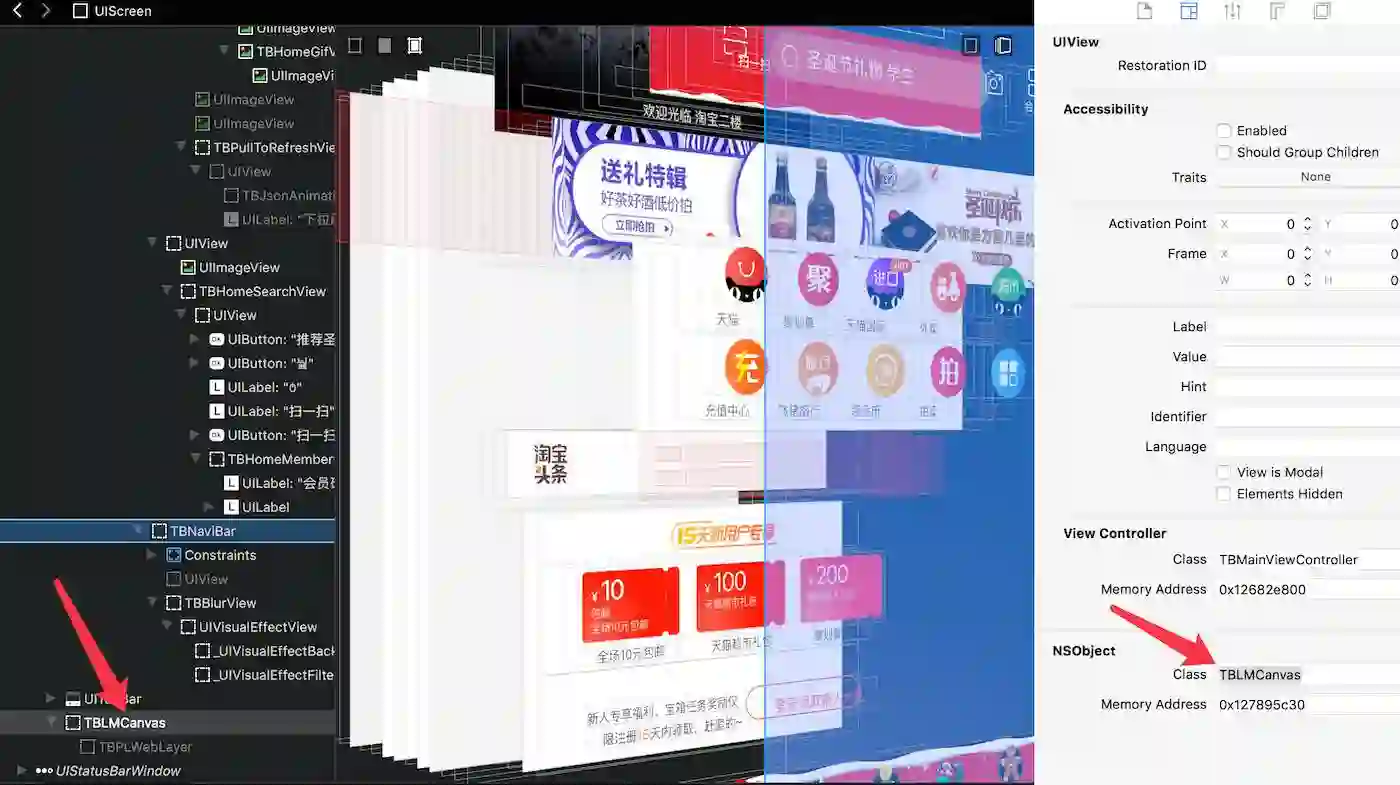Open the layered-square icon inspector tab
The image size is (1400, 785).
1322,11
